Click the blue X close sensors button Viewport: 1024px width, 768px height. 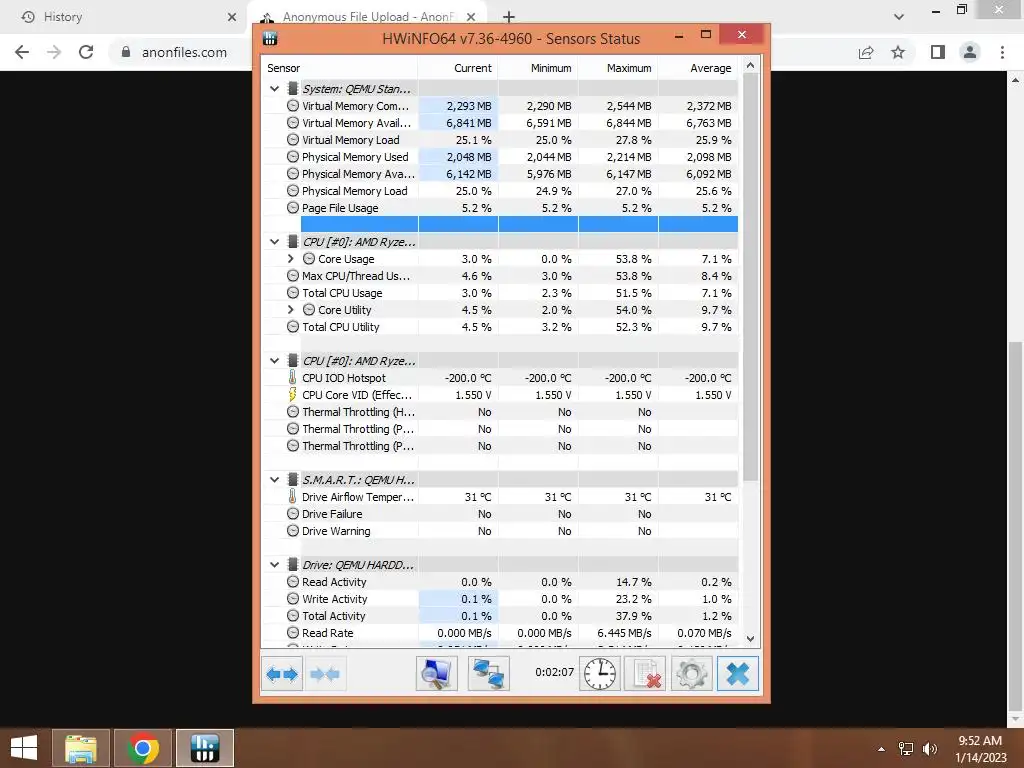(738, 674)
